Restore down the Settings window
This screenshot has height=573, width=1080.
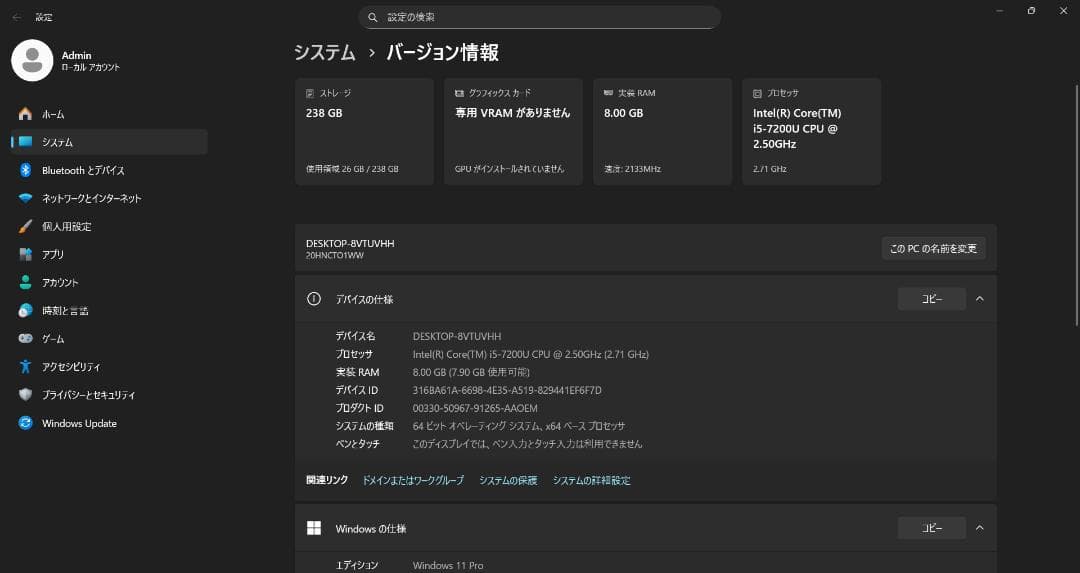[1031, 10]
